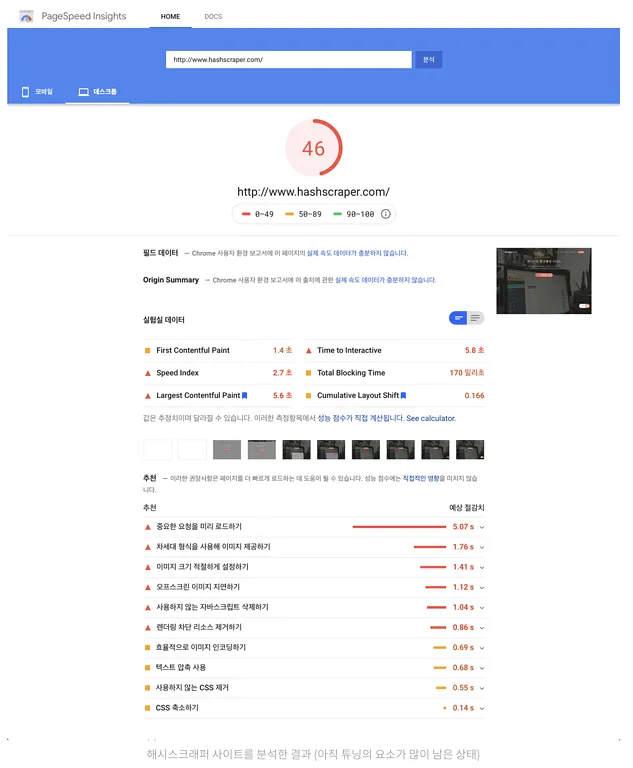Switch to the 모바일 mobile tab
Image resolution: width=633 pixels, height=768 pixels.
(37, 92)
